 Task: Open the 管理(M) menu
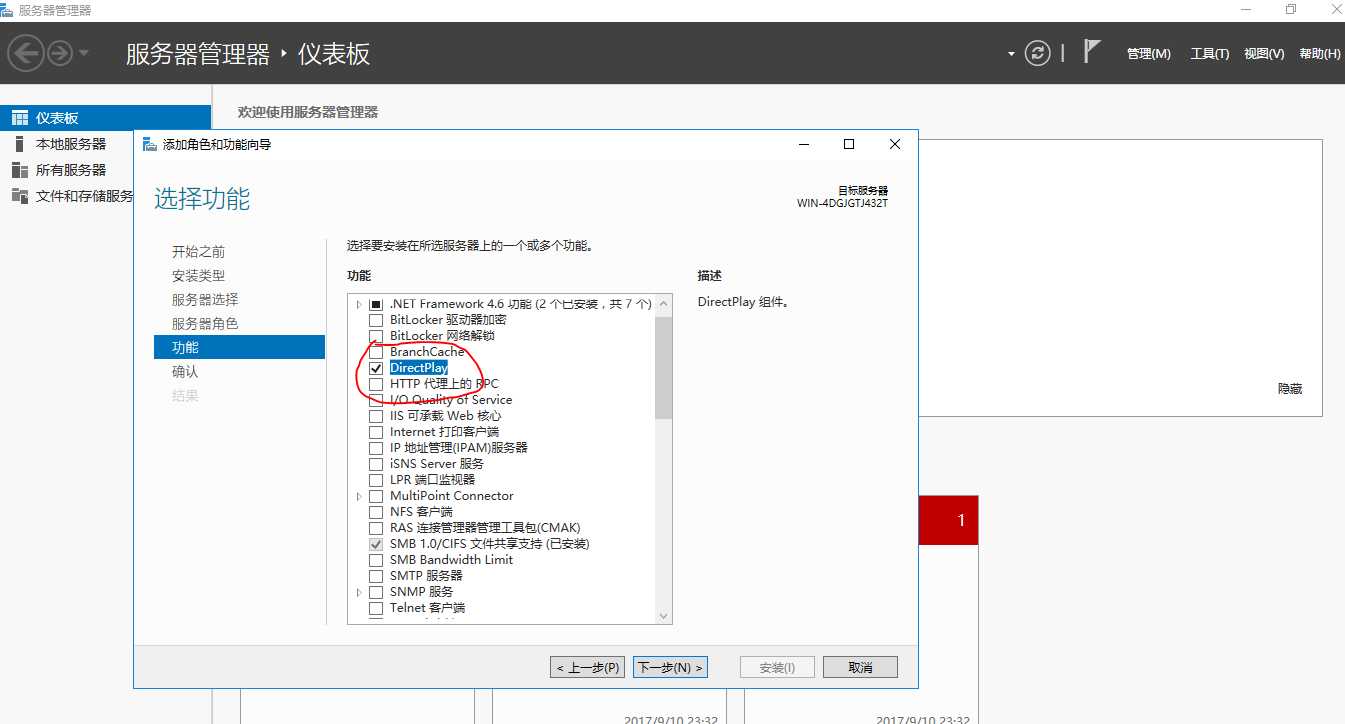tap(1148, 54)
